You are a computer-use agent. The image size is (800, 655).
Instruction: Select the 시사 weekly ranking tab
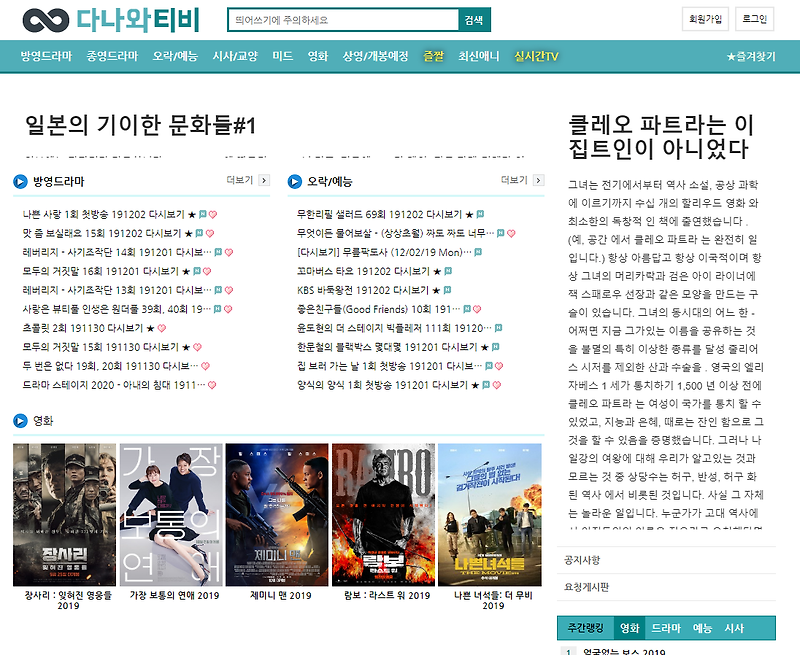(734, 628)
